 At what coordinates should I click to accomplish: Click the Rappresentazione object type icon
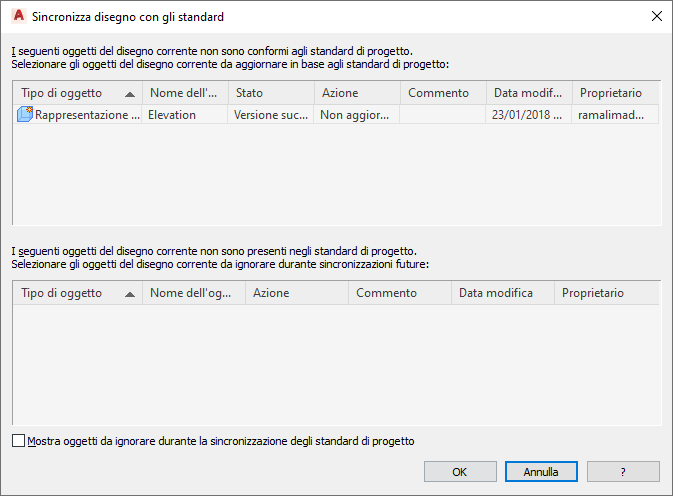25,115
